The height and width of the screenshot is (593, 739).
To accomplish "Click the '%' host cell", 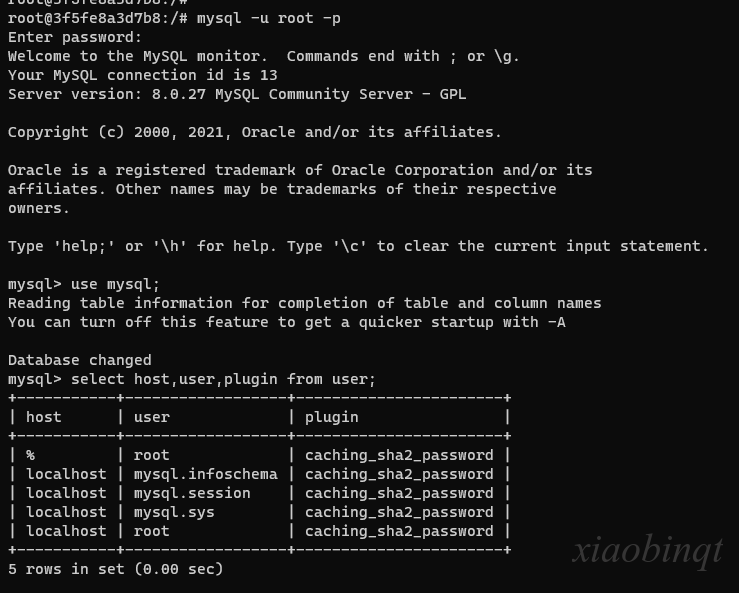I will pyautogui.click(x=31, y=455).
